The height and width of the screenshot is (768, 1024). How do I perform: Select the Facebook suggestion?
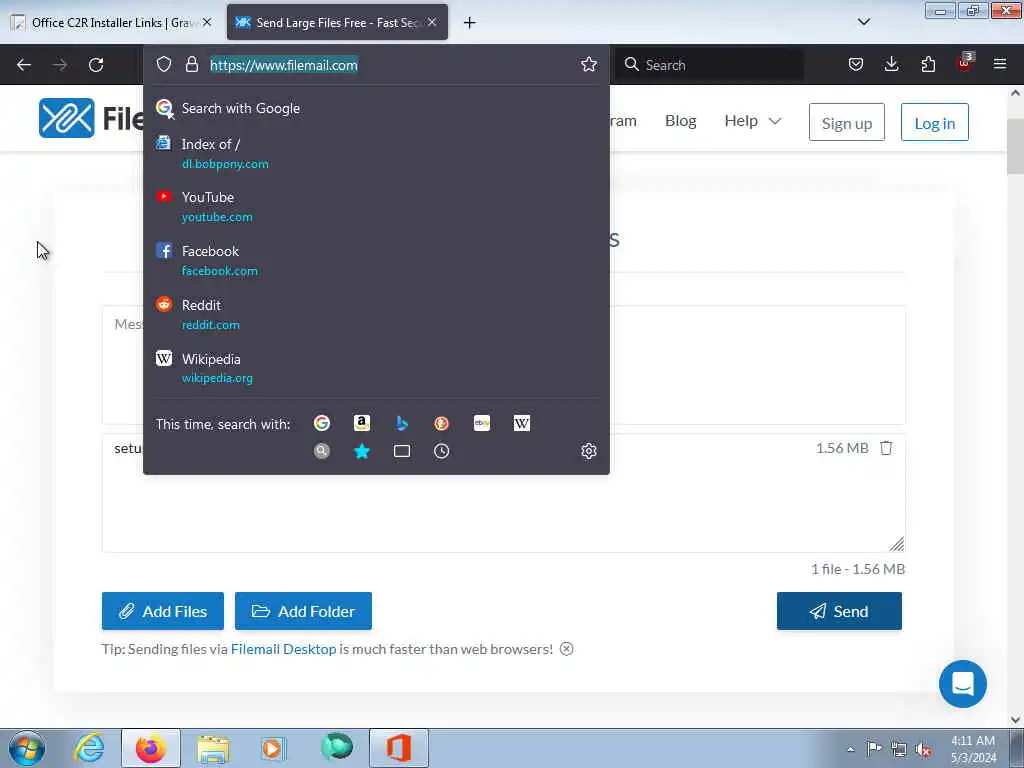tap(376, 261)
